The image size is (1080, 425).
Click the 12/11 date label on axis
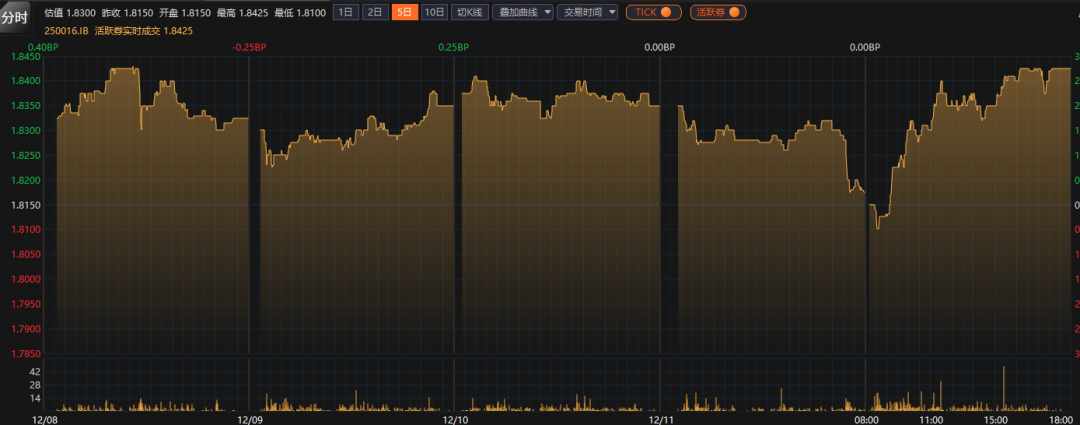coord(661,419)
